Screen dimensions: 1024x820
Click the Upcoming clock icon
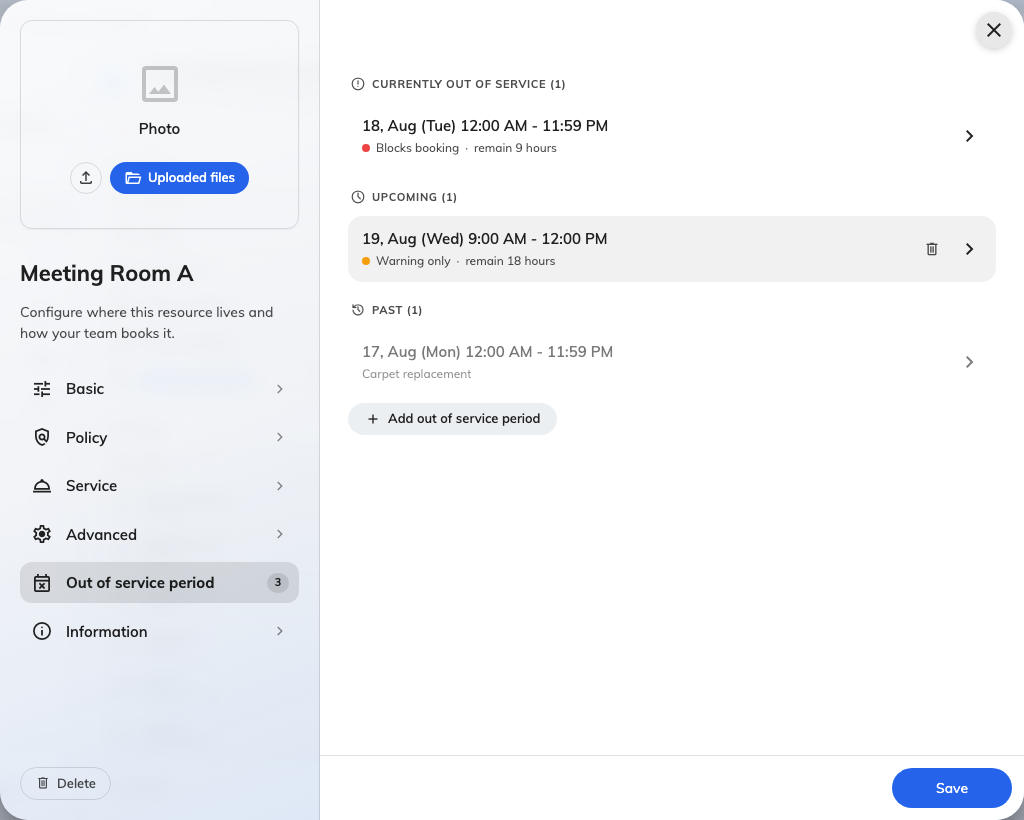(358, 197)
